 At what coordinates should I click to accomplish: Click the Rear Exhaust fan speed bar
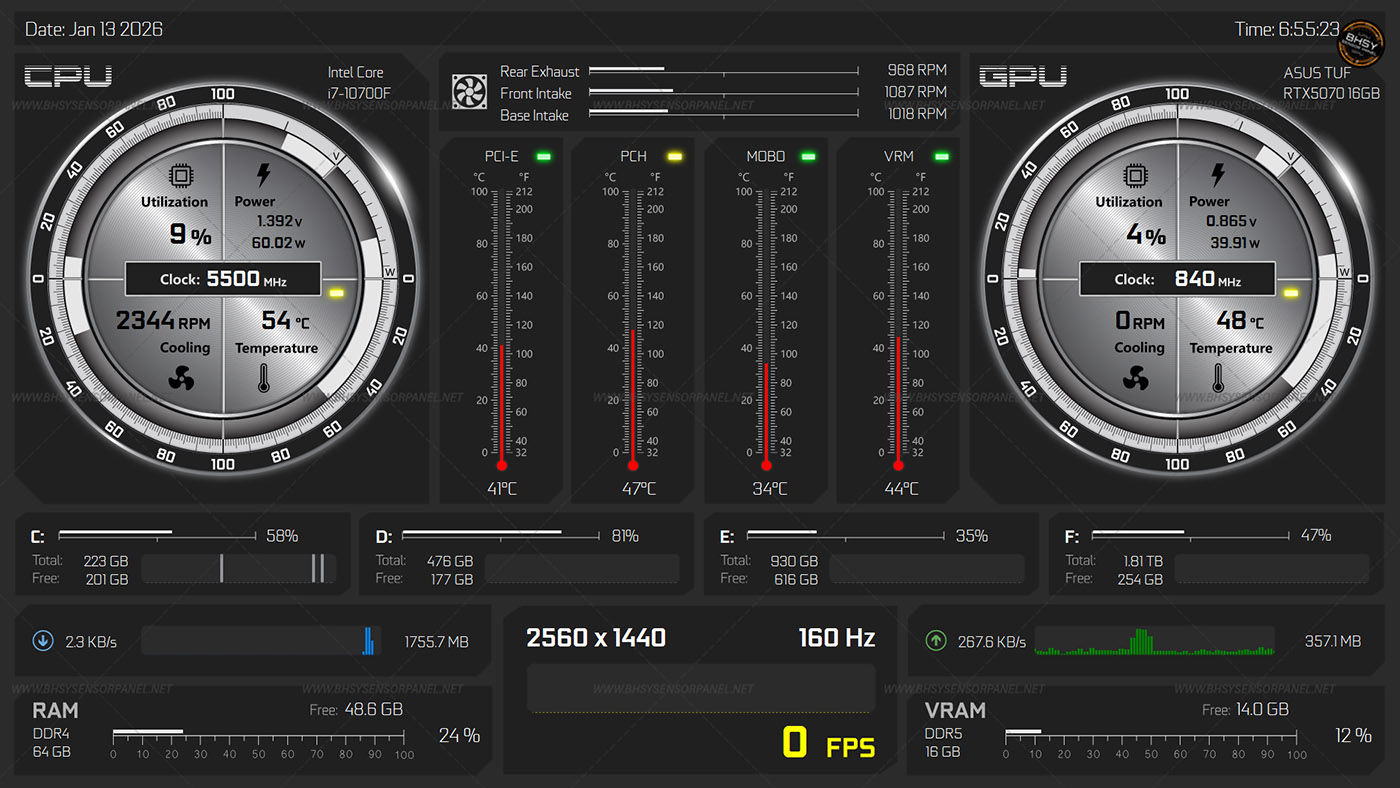[724, 71]
